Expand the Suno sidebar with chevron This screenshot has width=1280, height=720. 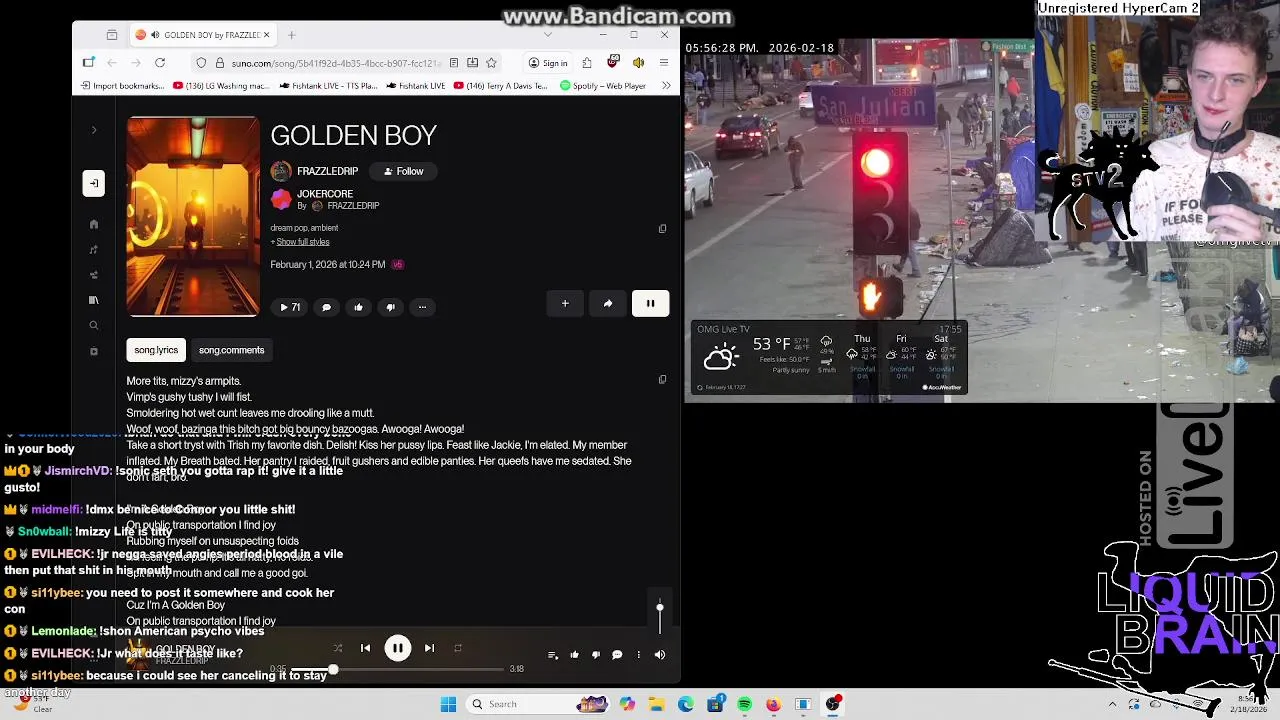click(94, 130)
